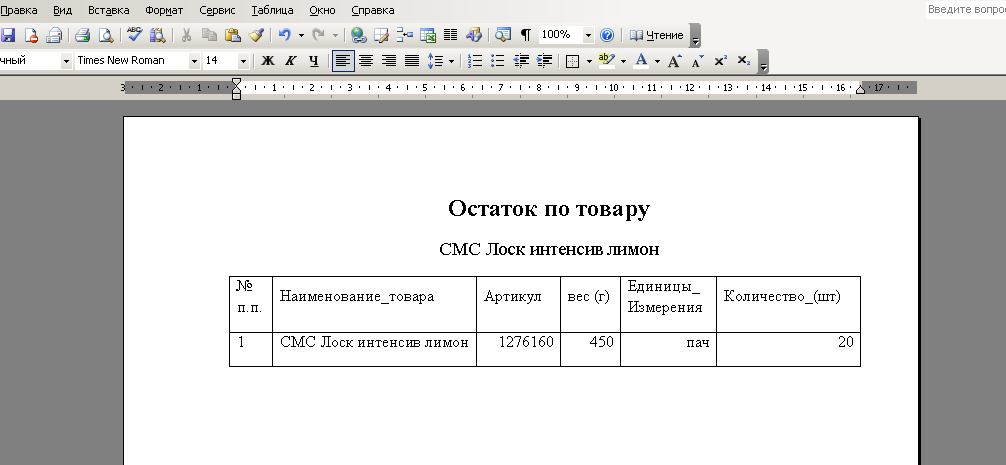This screenshot has height=465, width=1006.
Task: Click the Permission restricted-document icon
Action: [31, 35]
